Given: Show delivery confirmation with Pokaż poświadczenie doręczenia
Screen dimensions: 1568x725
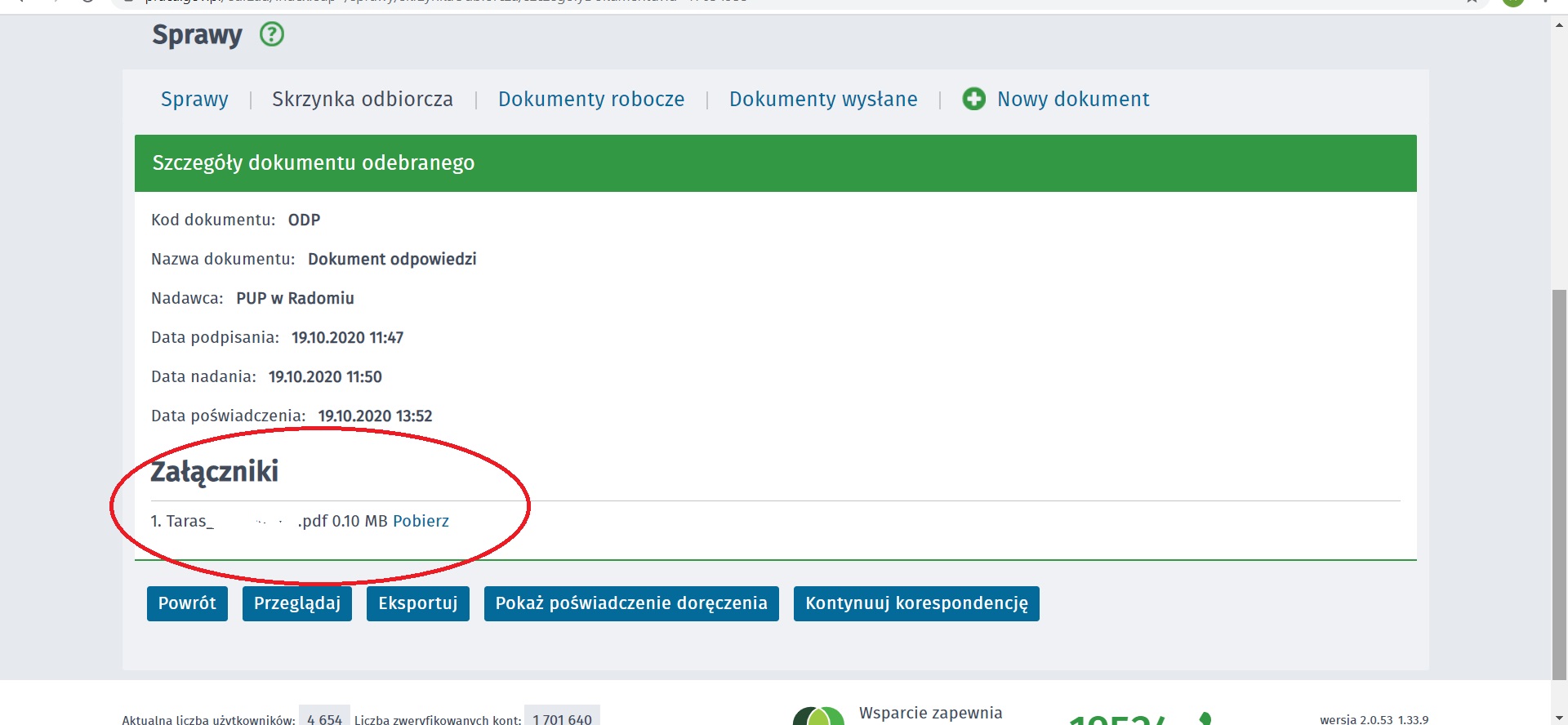Looking at the screenshot, I should click(630, 603).
